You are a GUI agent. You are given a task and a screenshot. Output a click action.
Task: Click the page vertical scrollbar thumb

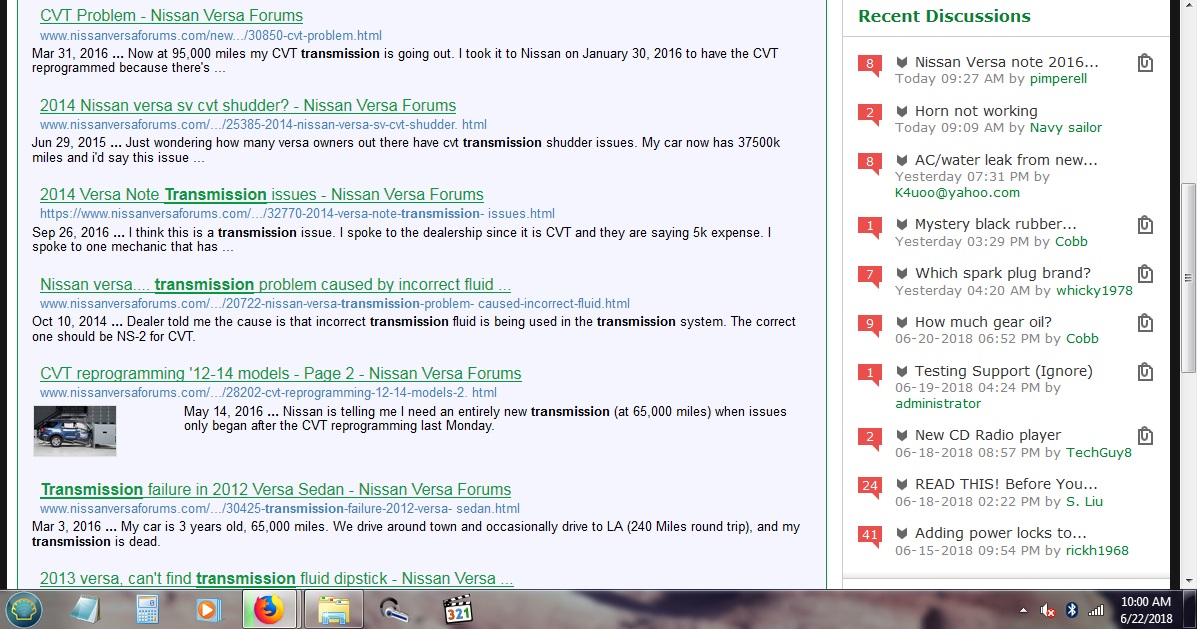point(1188,276)
